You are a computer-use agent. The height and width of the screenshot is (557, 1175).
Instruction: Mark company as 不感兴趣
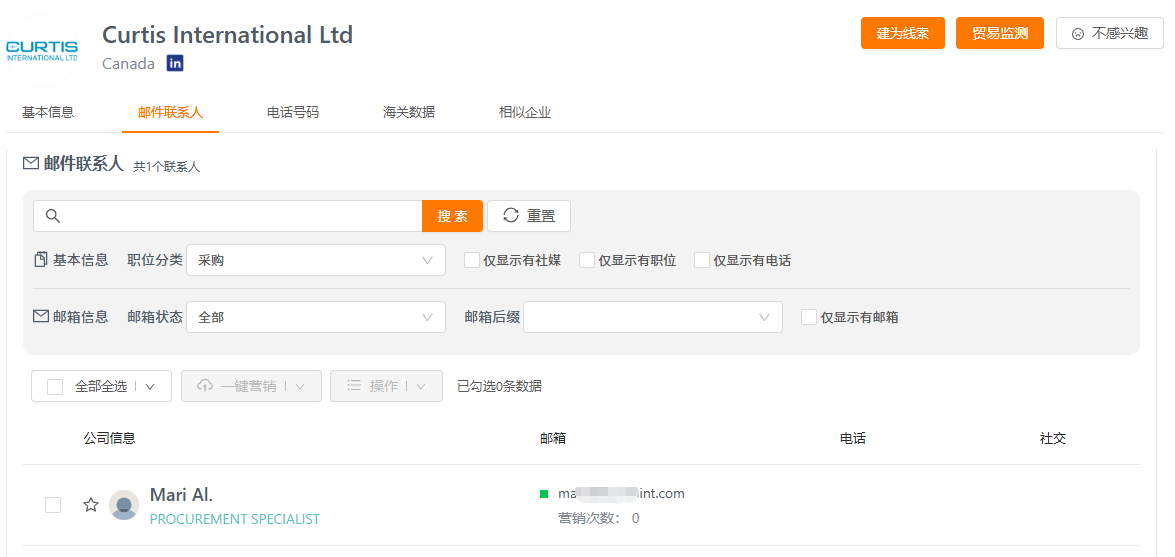(x=1110, y=33)
